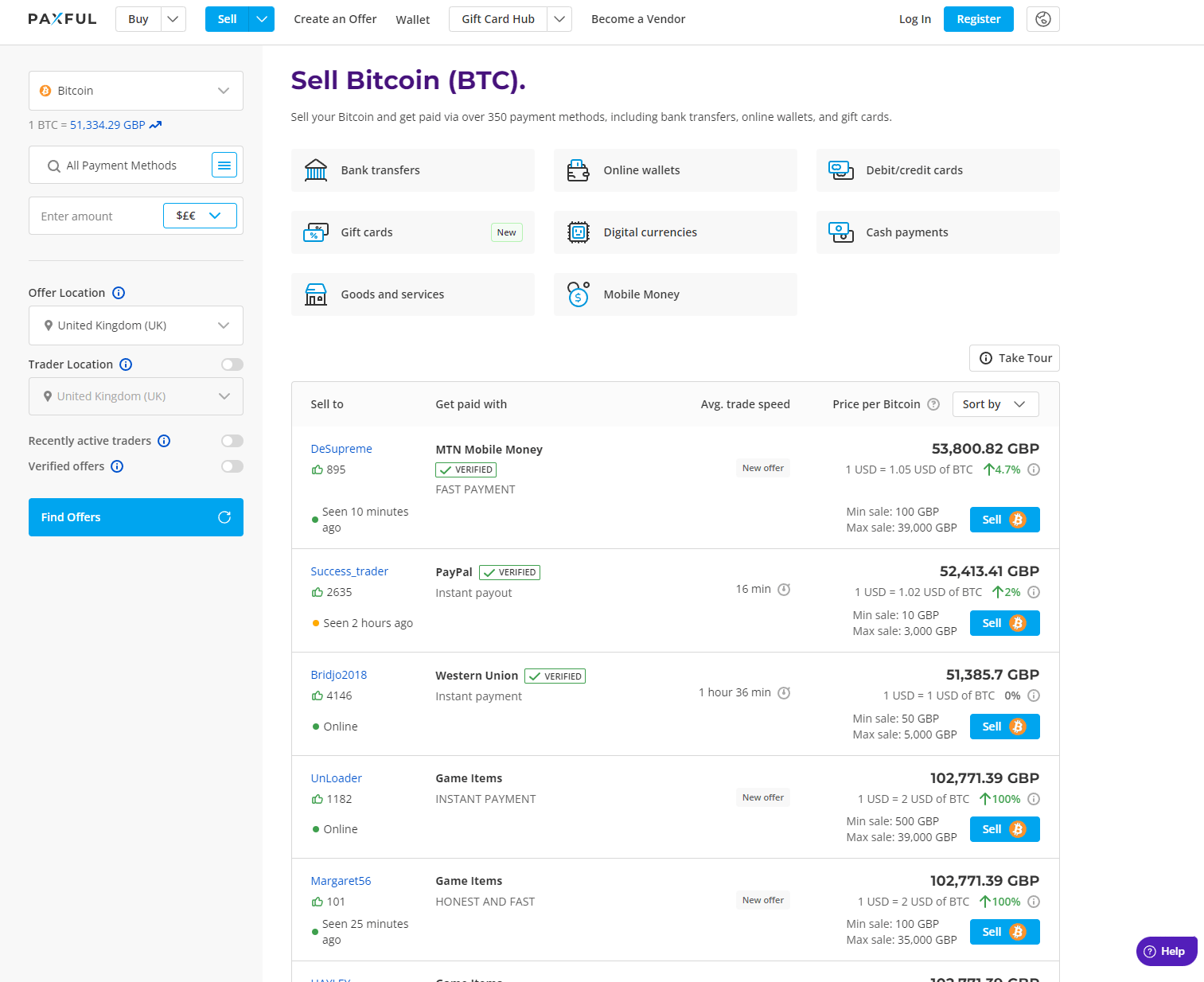Open the language globe icon in header
The height and width of the screenshot is (982, 1204).
1043,19
